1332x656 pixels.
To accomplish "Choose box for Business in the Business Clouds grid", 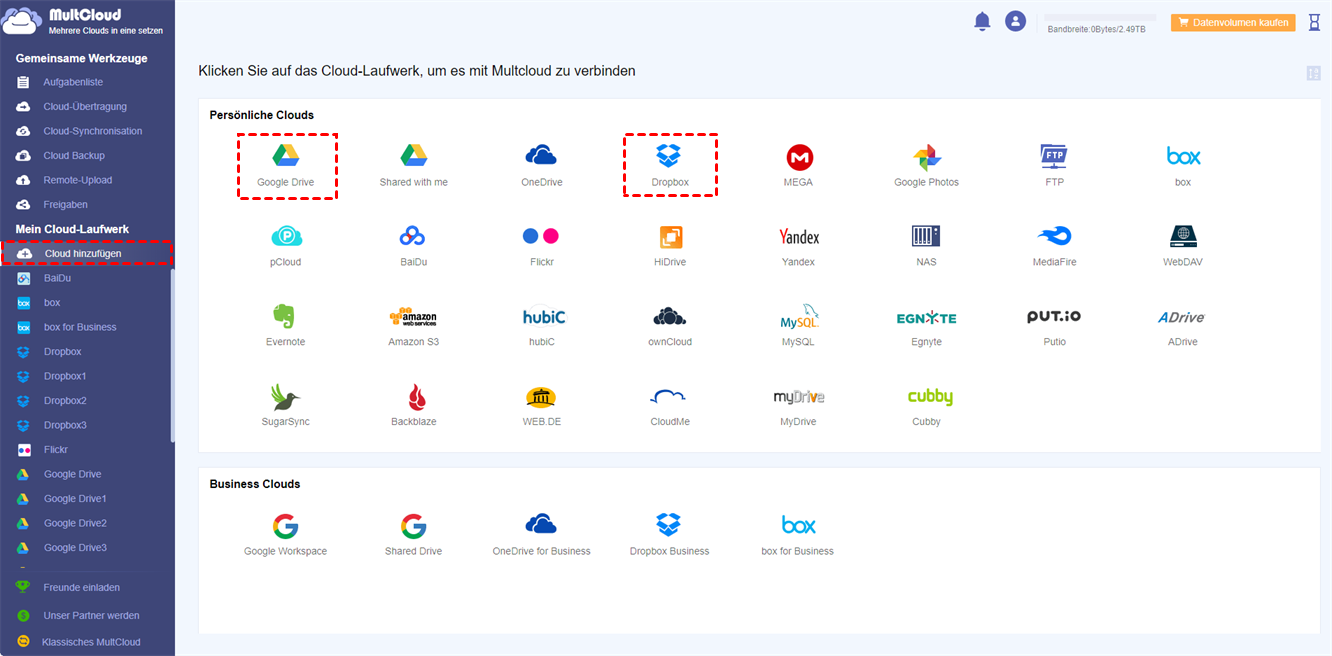I will click(798, 535).
